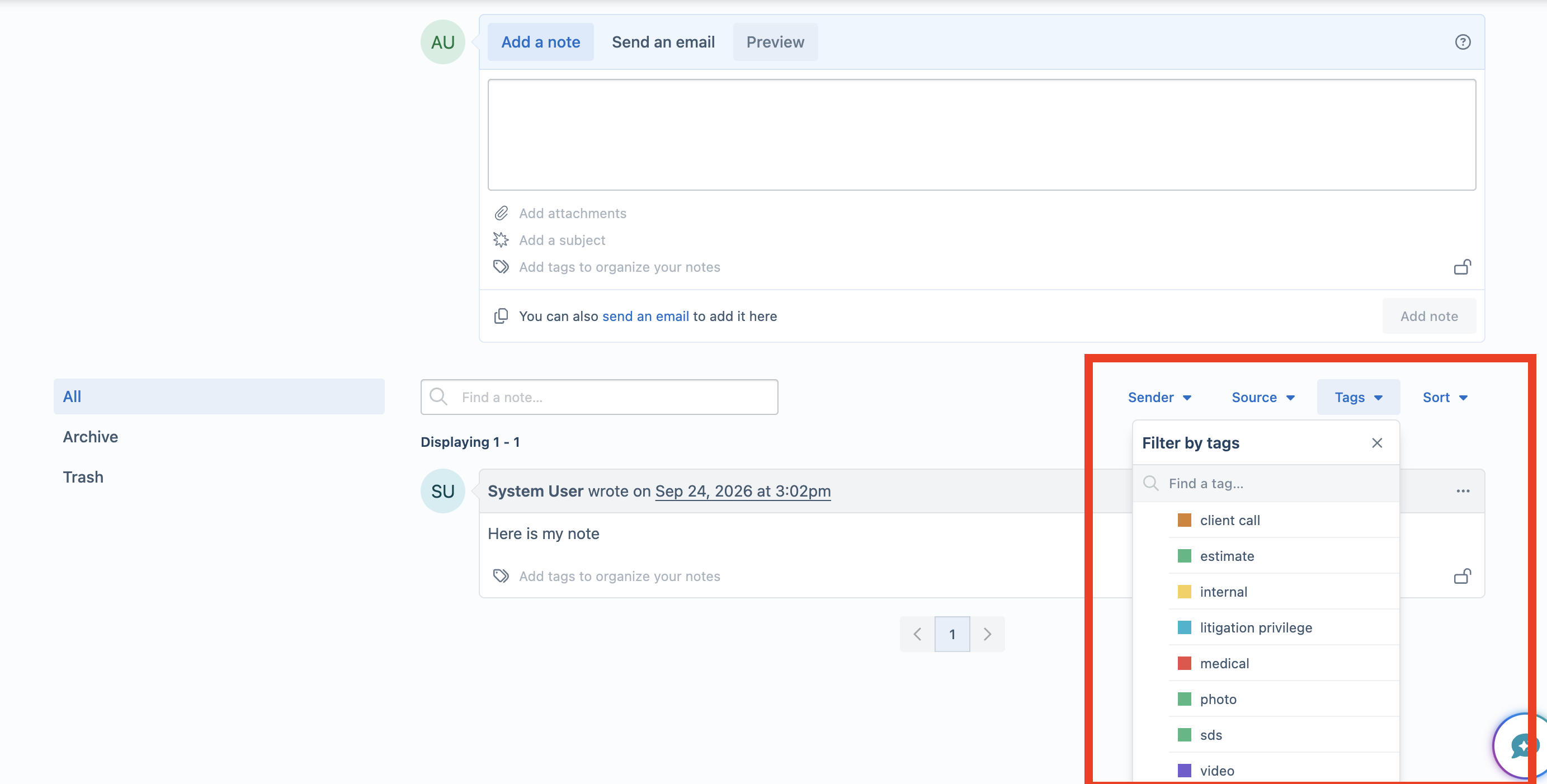
Task: Expand the Source filter dropdown
Action: click(1263, 398)
